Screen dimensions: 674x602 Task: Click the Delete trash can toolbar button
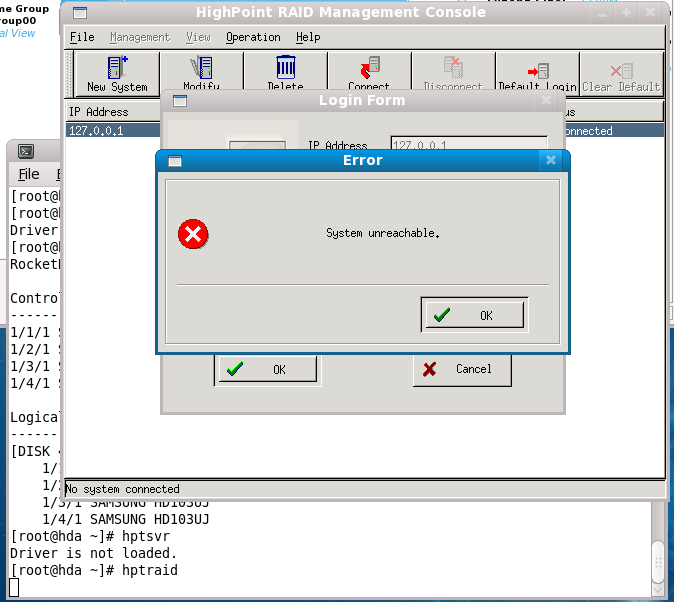coord(285,71)
